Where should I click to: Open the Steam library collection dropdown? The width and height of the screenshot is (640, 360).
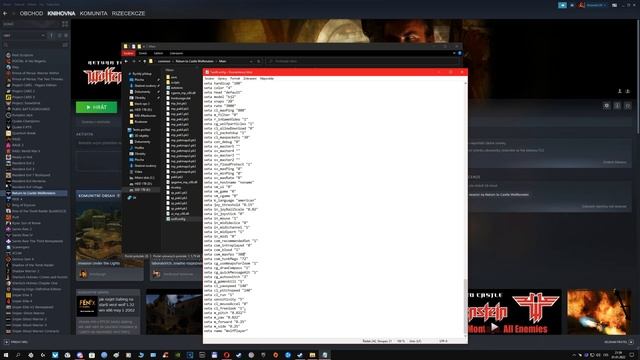(24, 36)
